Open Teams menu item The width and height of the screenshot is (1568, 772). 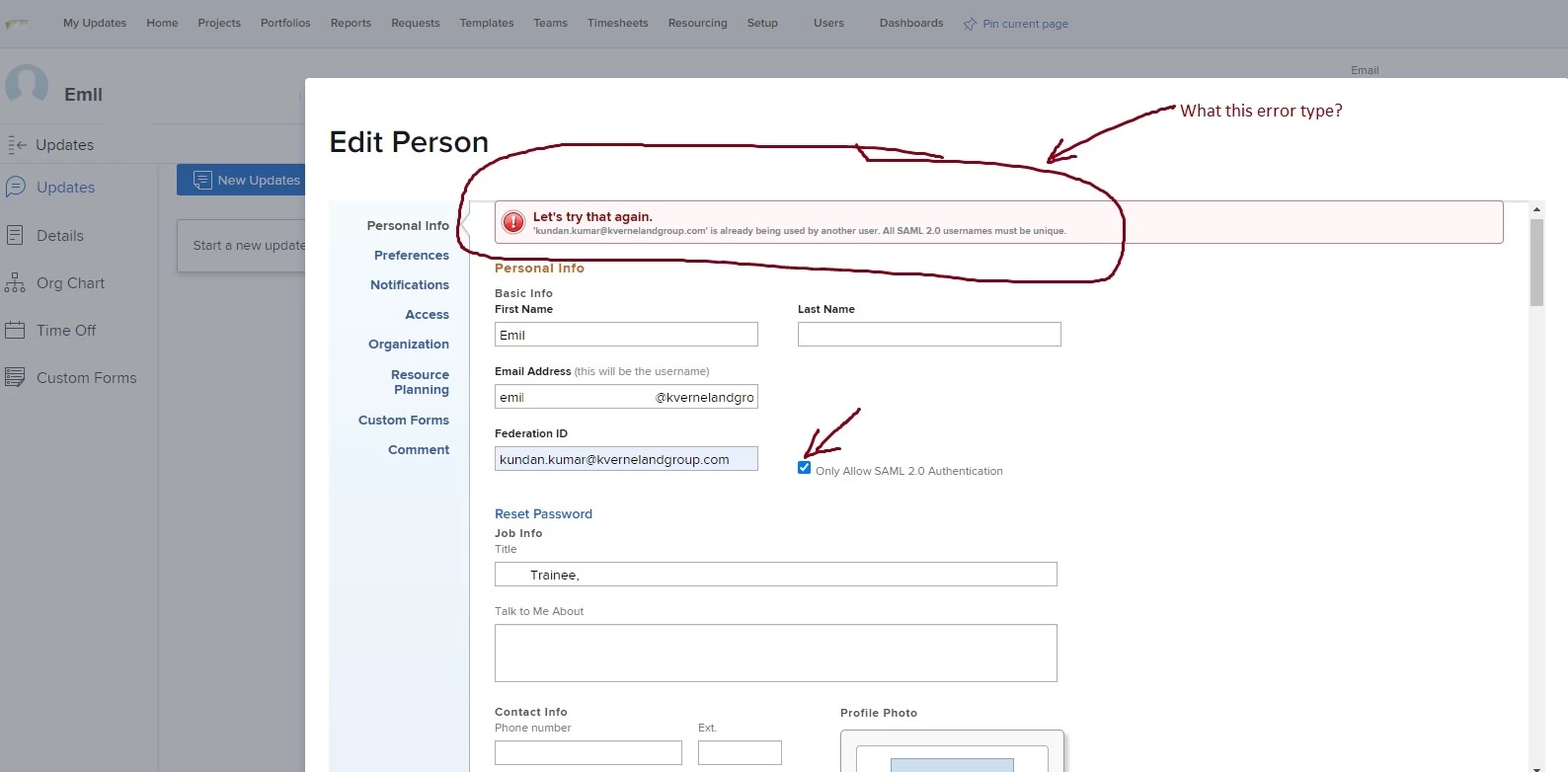coord(551,23)
